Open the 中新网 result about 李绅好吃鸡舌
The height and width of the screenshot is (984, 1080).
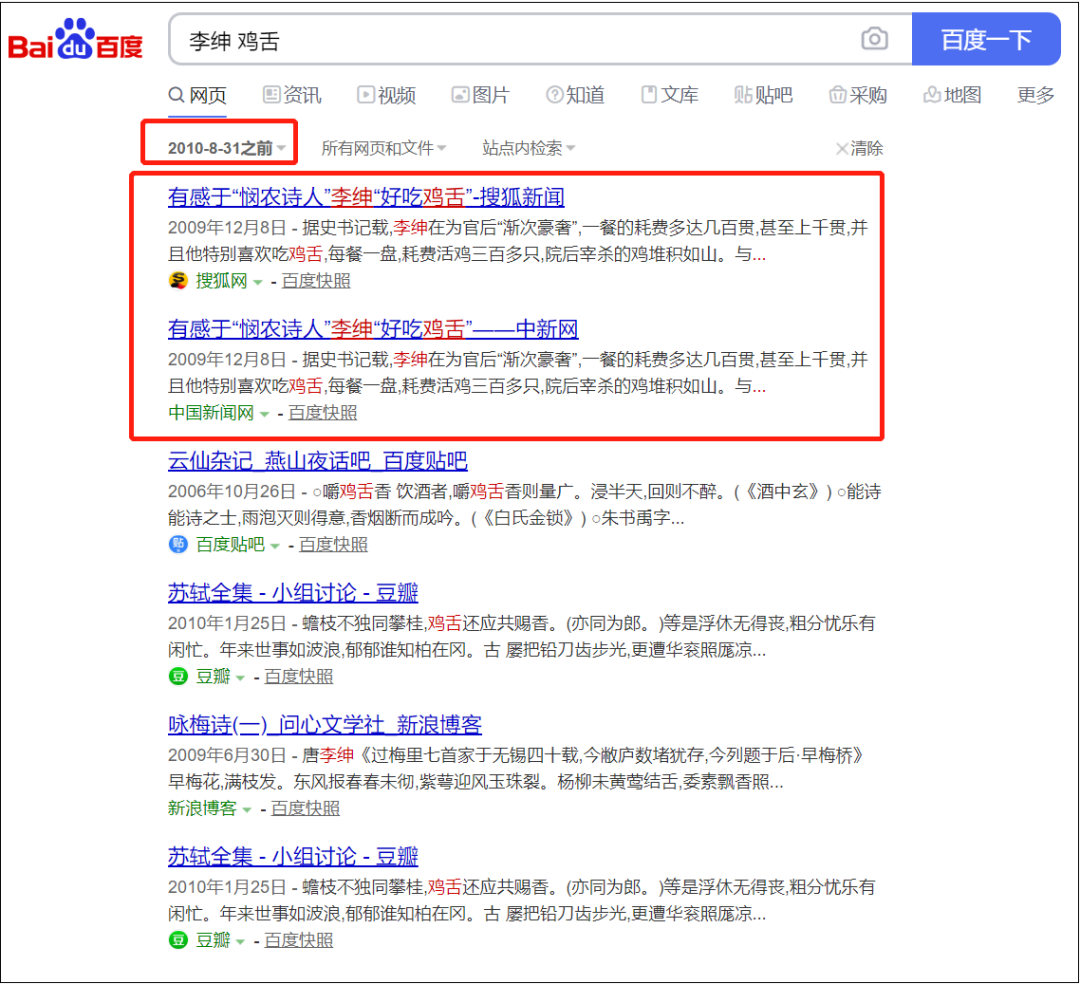click(x=373, y=329)
